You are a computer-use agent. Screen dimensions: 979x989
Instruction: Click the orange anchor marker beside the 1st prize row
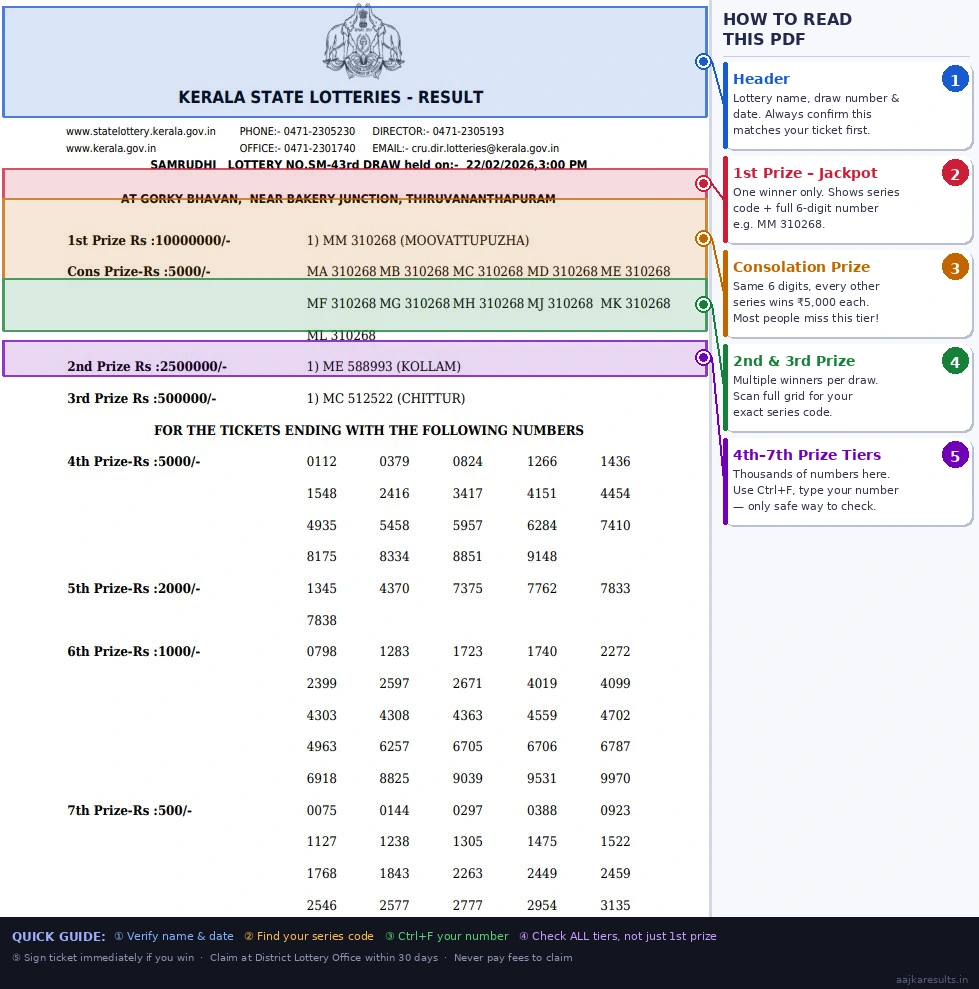click(703, 238)
